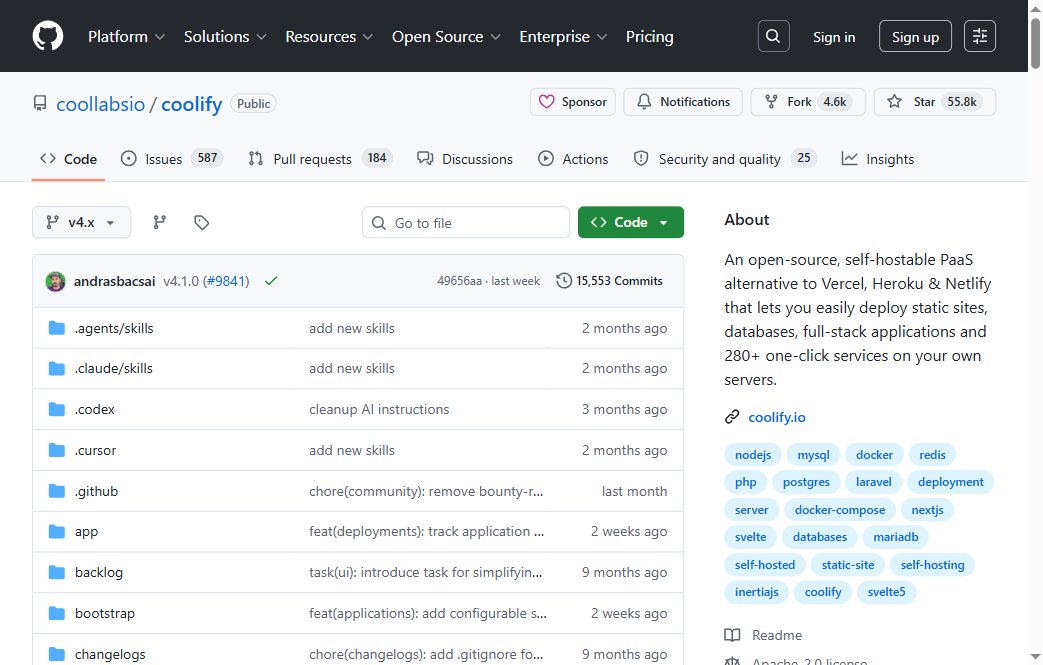Screen dimensions: 1043x665
Task: Click the .cursor folder icon
Action: [57, 450]
